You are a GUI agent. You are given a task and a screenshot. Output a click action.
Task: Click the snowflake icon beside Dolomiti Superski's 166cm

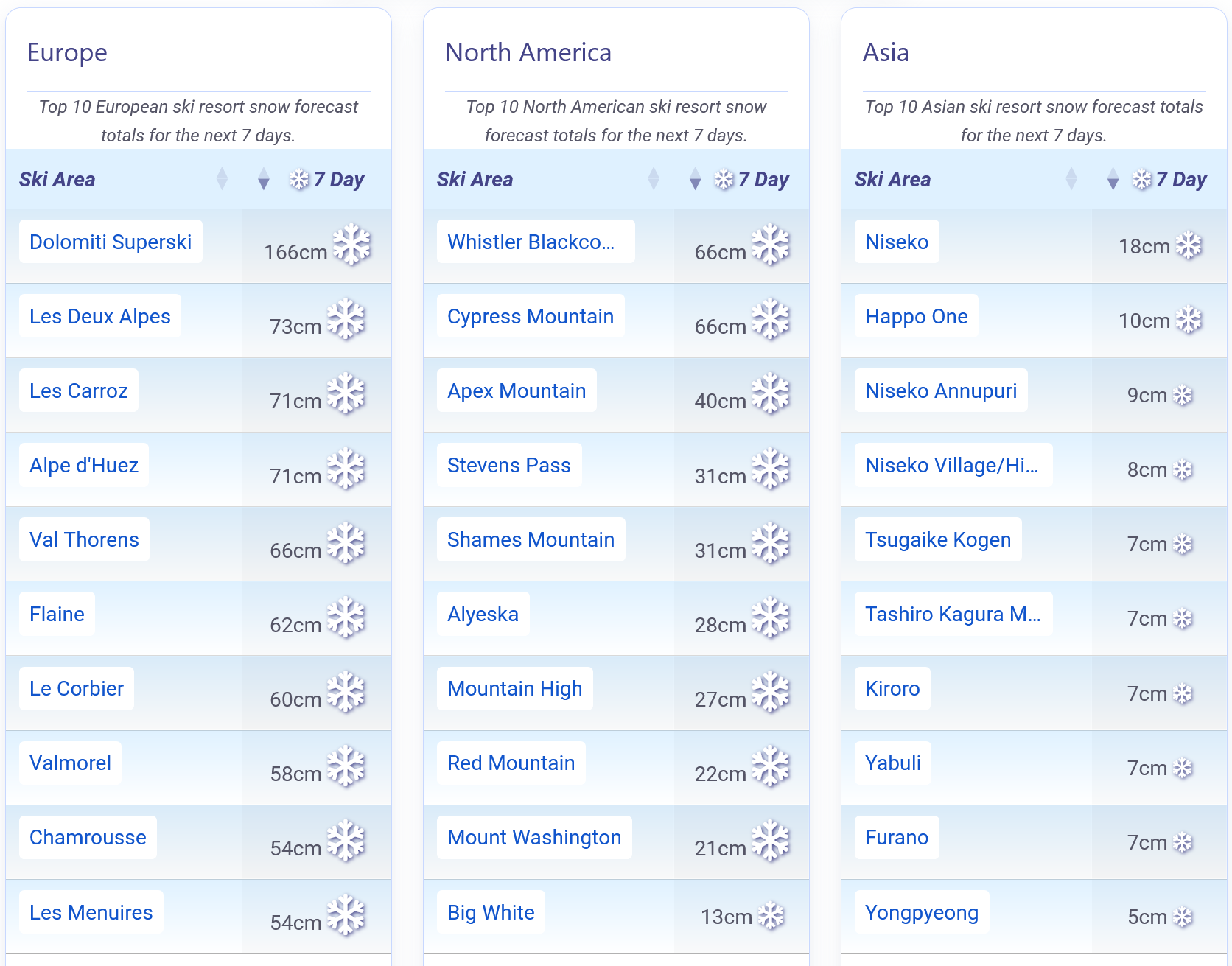pyautogui.click(x=351, y=245)
